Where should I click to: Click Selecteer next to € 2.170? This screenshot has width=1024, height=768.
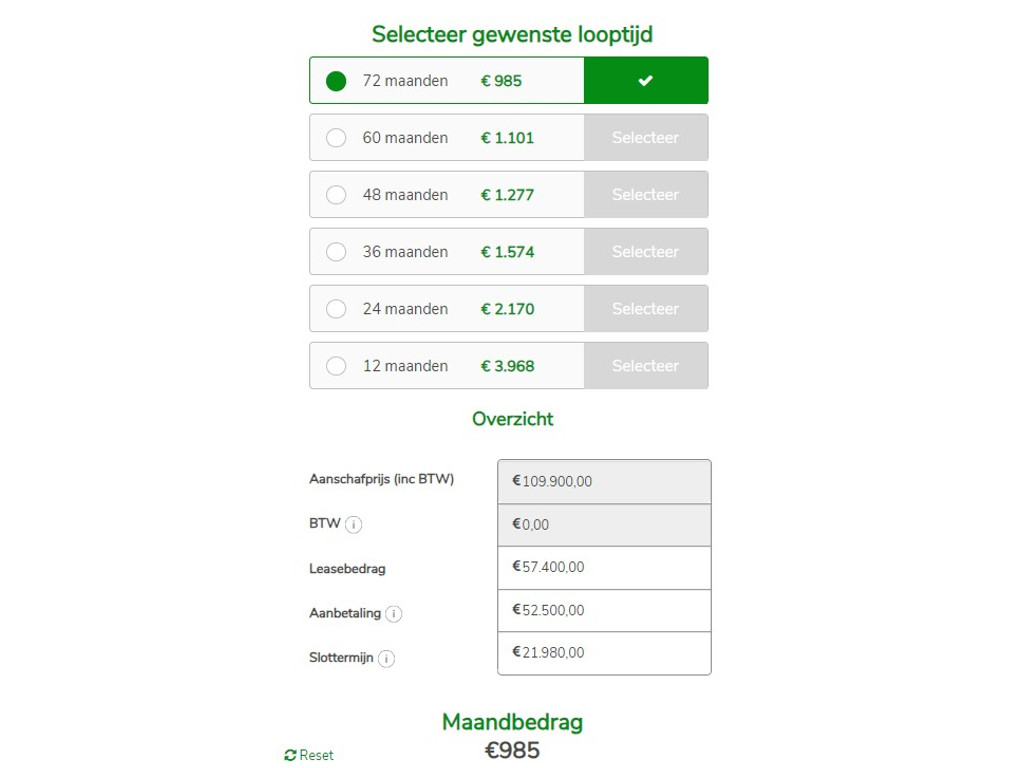646,308
